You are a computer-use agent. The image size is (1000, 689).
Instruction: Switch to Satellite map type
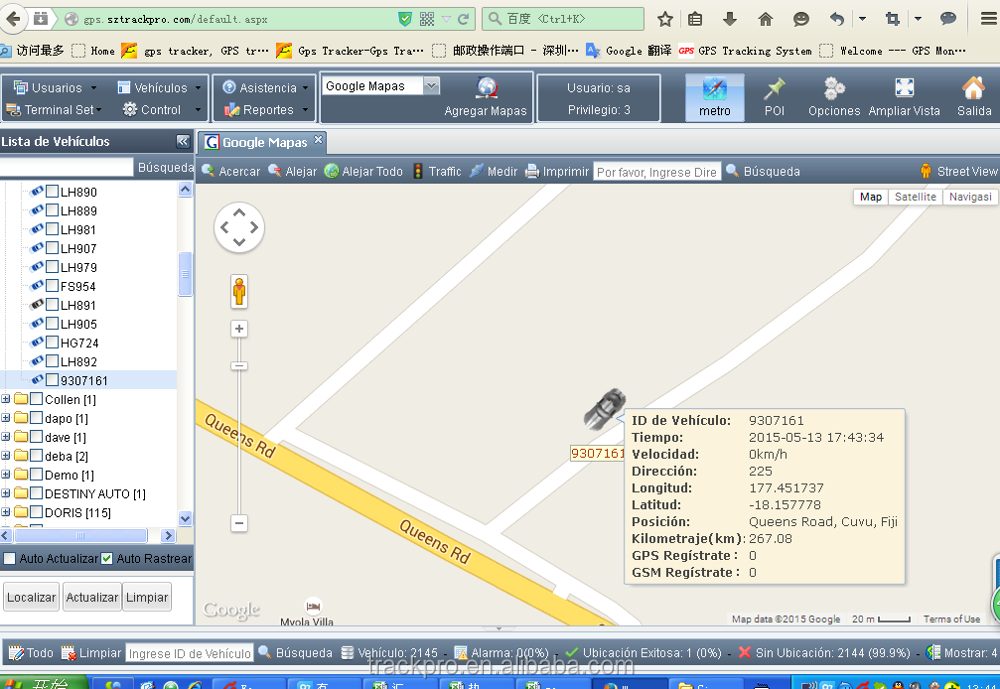tap(915, 196)
